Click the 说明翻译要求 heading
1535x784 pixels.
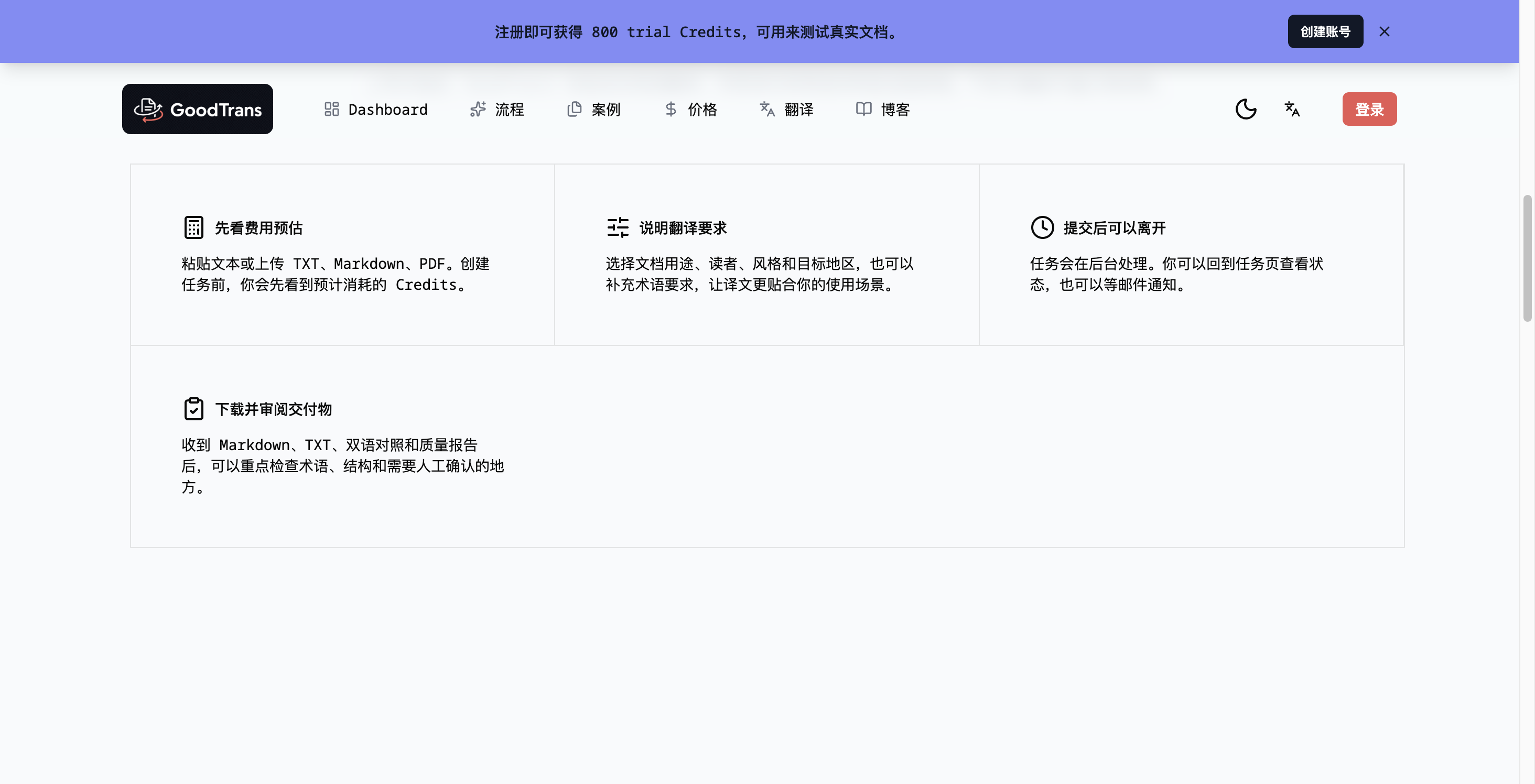point(683,228)
